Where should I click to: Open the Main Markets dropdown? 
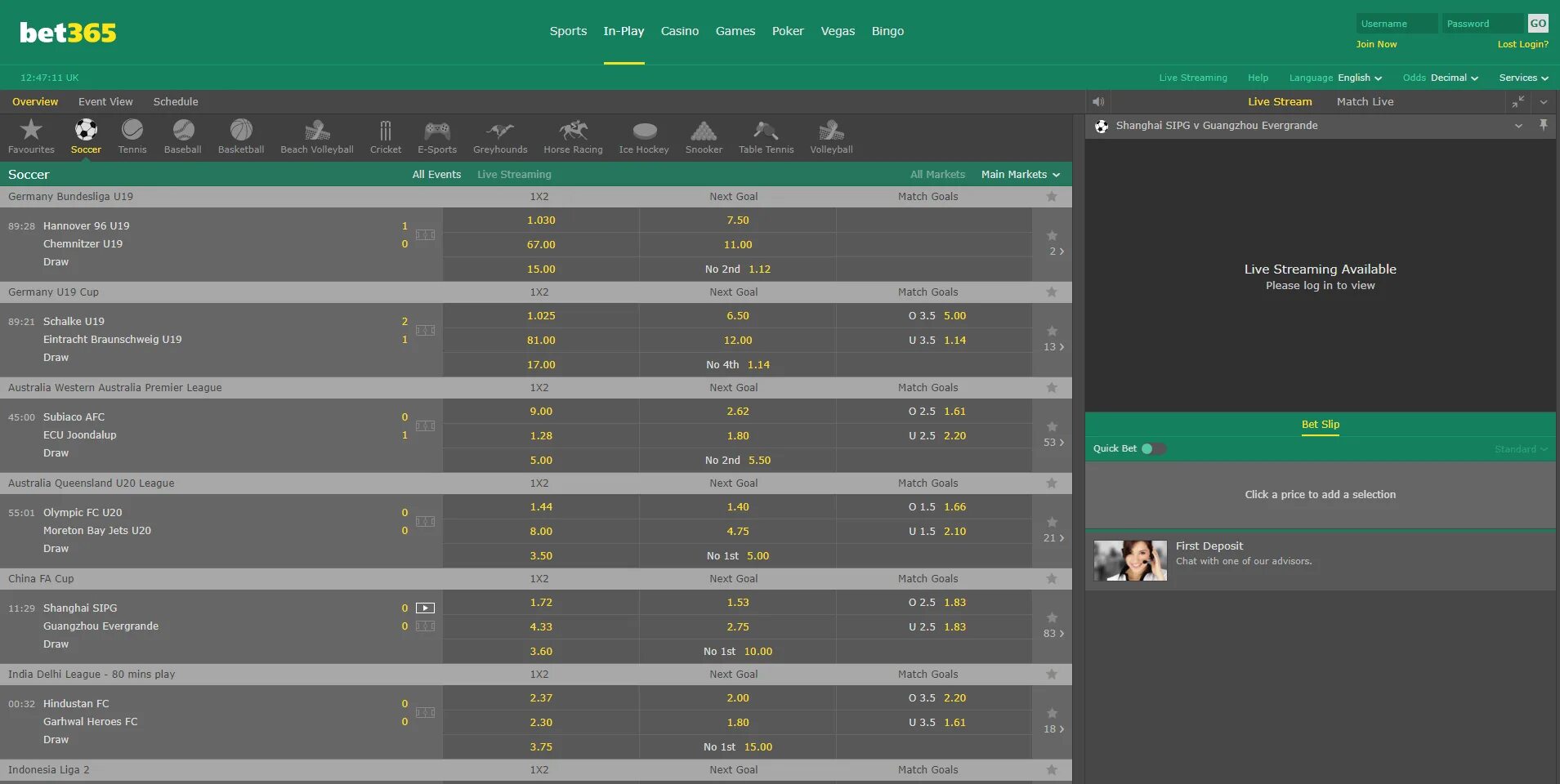pos(1021,175)
